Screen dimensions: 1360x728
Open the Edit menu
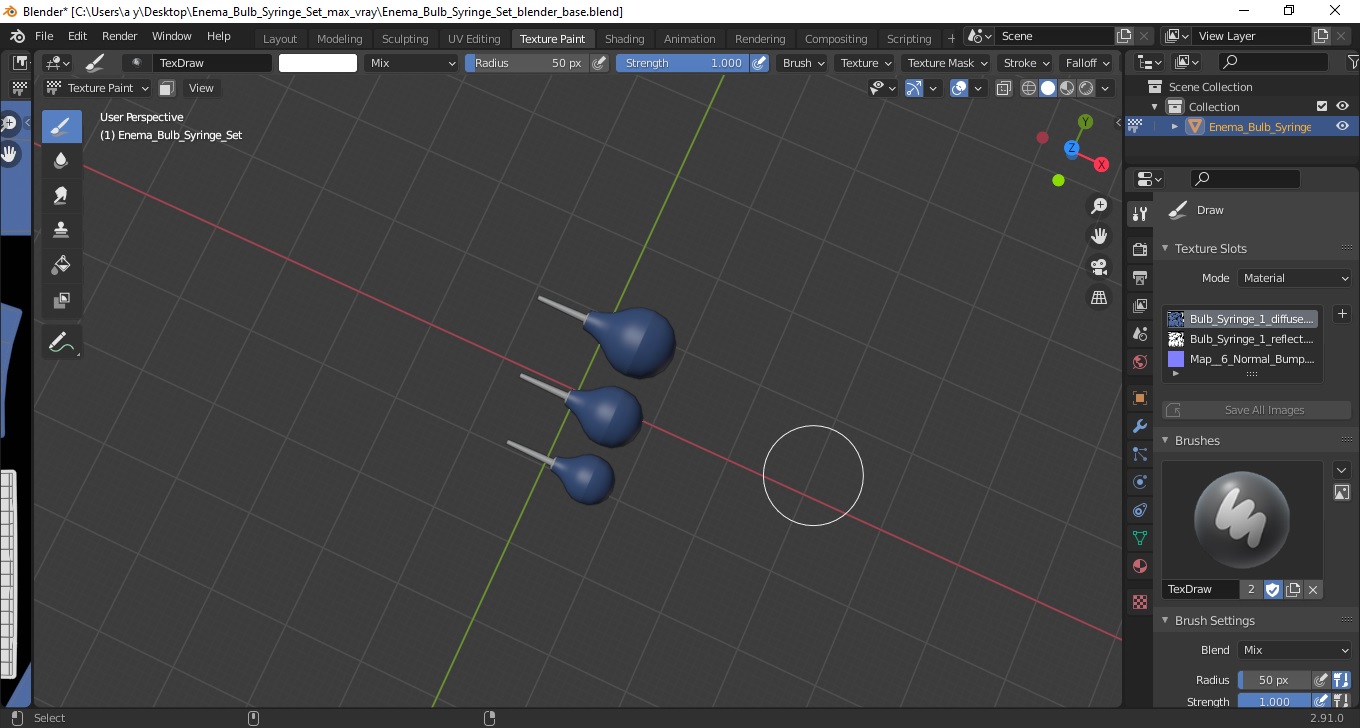coord(77,36)
